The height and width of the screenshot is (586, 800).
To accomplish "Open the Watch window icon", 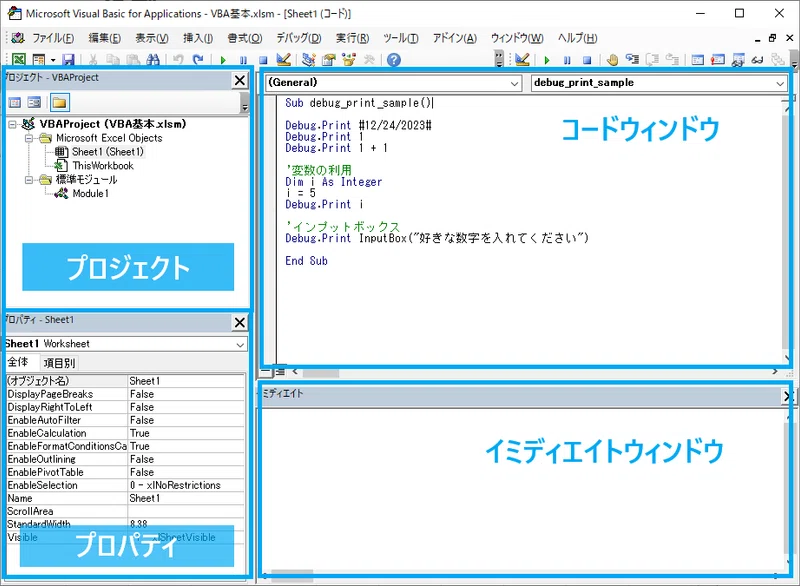I will point(738,60).
